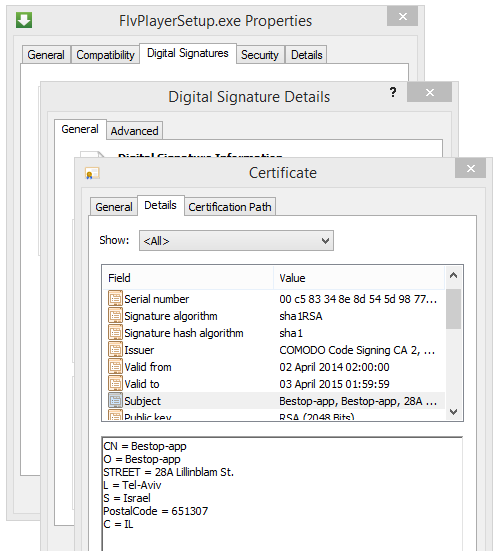Close the Digital Signature Details window

tap(429, 92)
